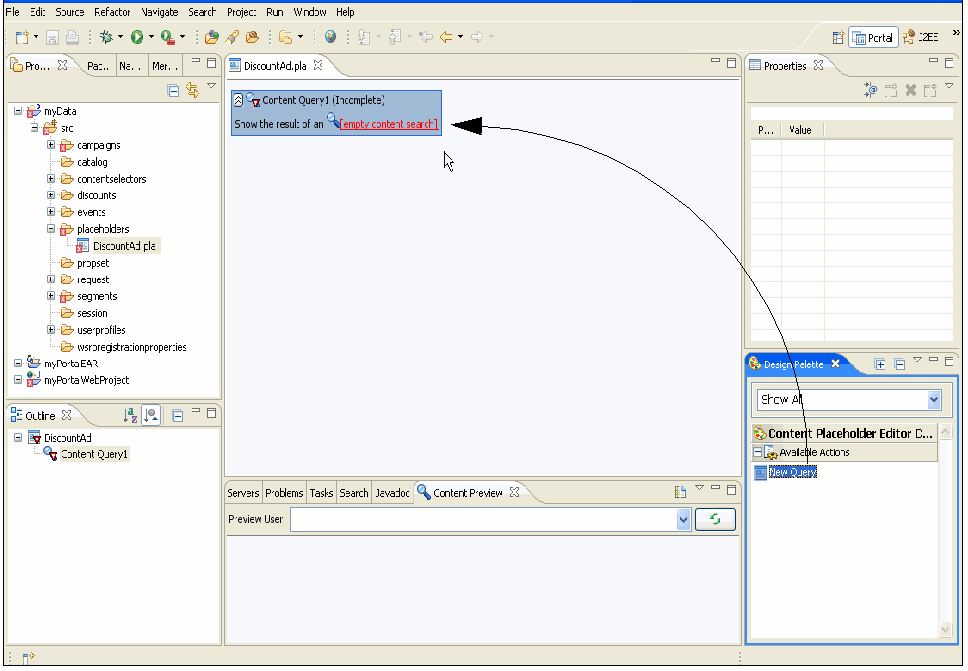Open the Window menu

tap(309, 12)
